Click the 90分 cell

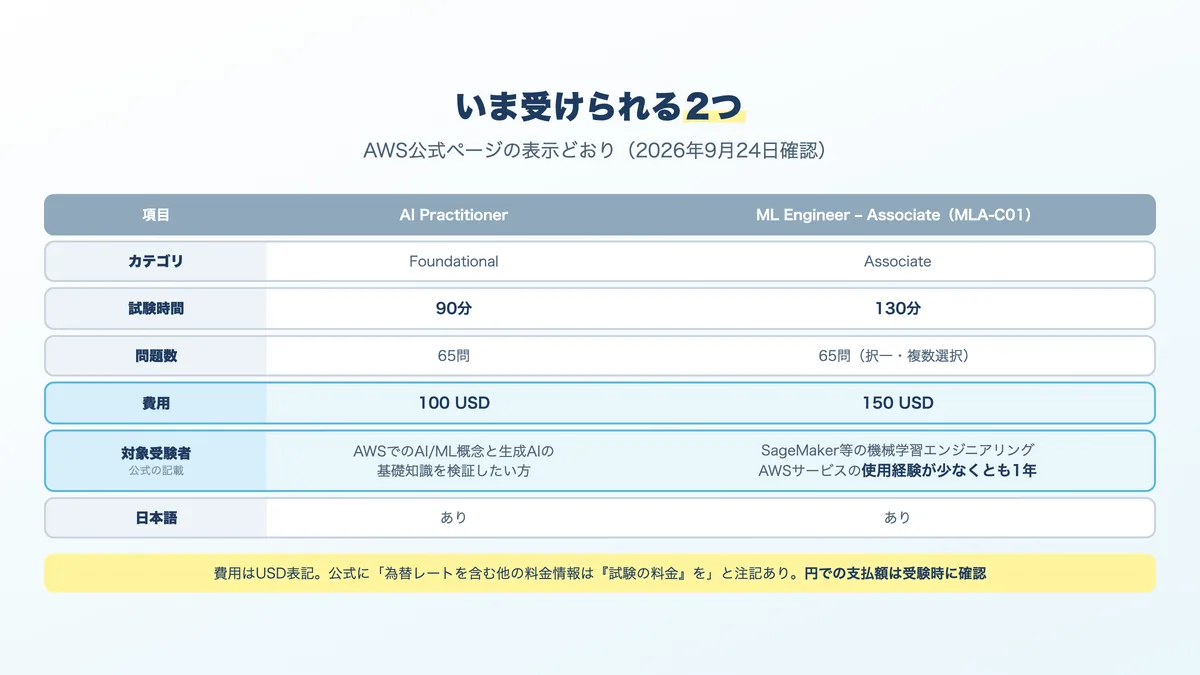point(454,308)
